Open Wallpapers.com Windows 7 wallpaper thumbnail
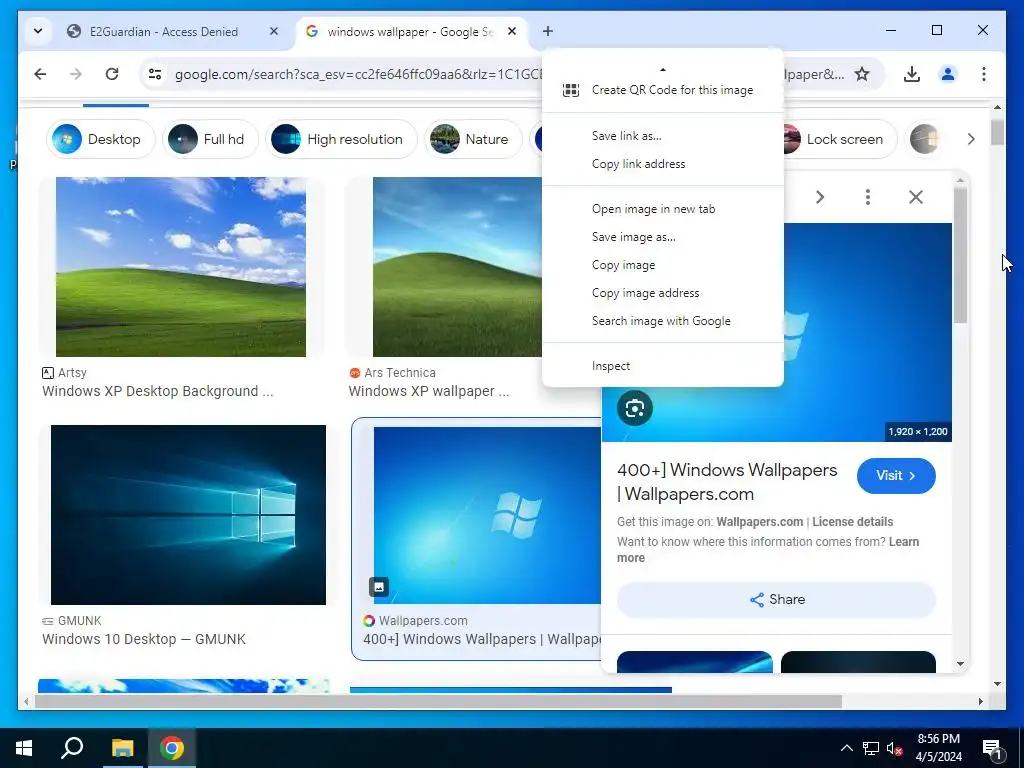Image resolution: width=1024 pixels, height=768 pixels. [487, 515]
